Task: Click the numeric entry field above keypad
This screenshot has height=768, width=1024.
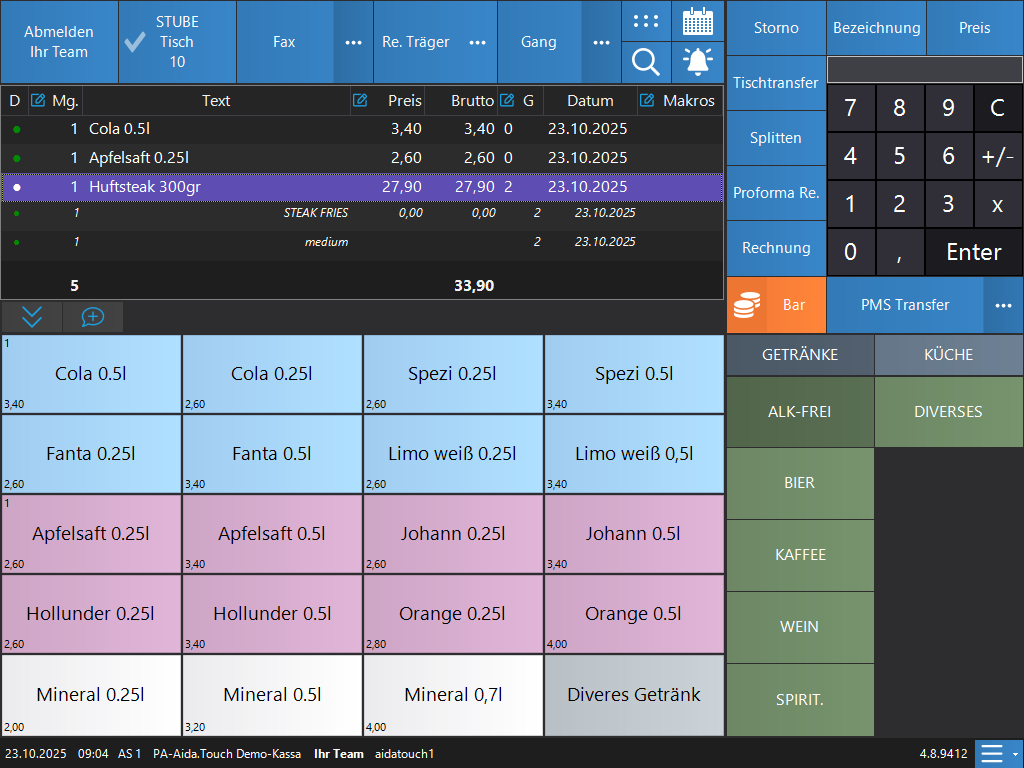Action: [924, 69]
